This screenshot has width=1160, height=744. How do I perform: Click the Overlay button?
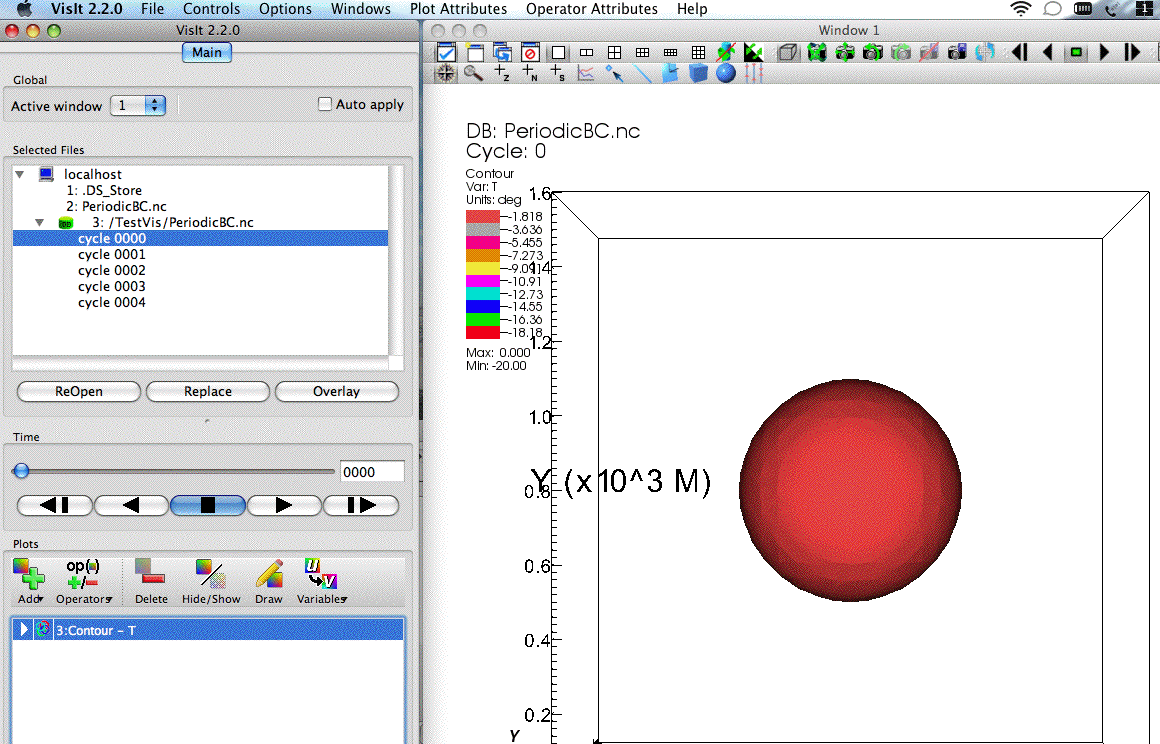336,391
